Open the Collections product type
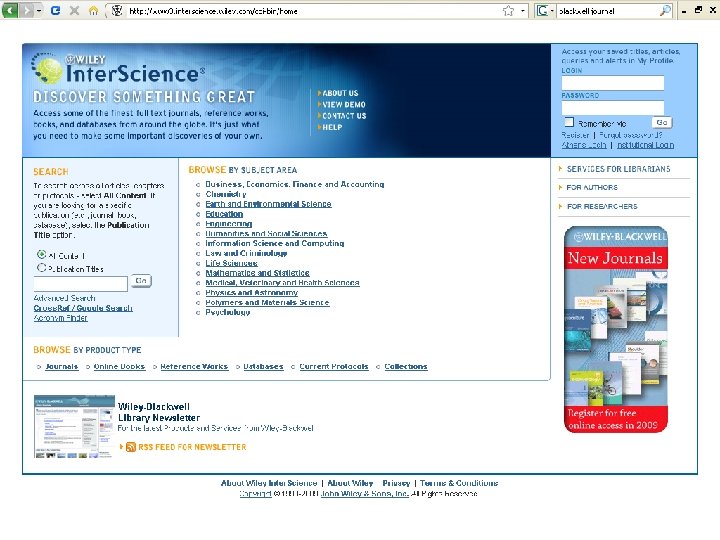The width and height of the screenshot is (720, 540). 406,366
